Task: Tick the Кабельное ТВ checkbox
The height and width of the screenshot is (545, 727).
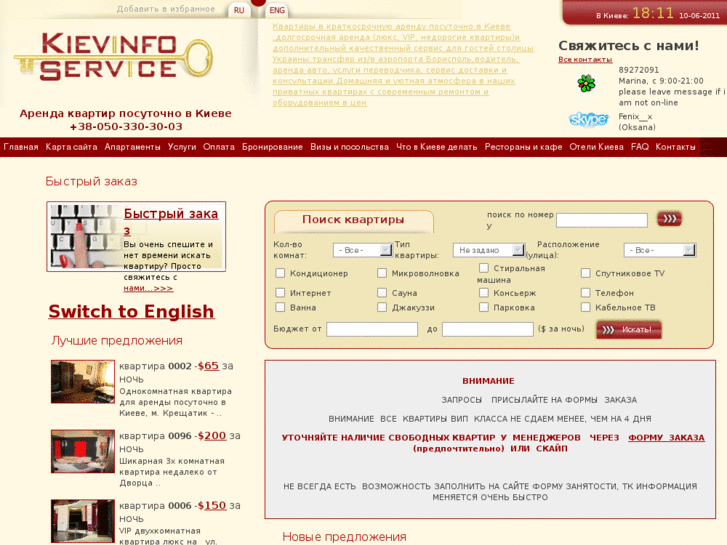Action: (586, 307)
